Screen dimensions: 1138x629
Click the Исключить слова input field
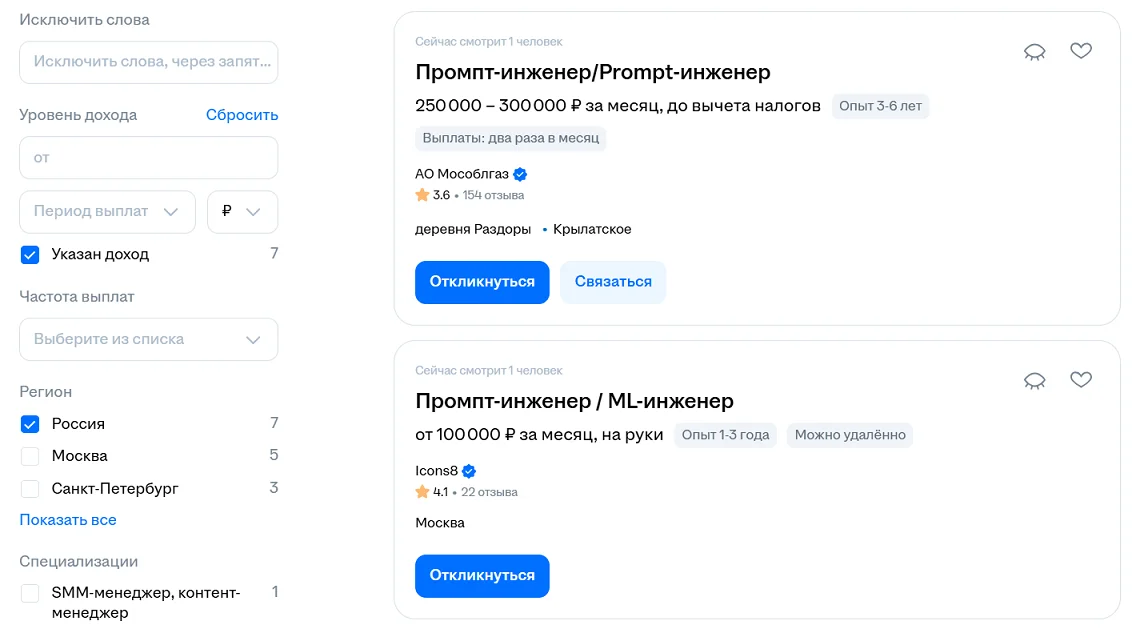(x=148, y=62)
